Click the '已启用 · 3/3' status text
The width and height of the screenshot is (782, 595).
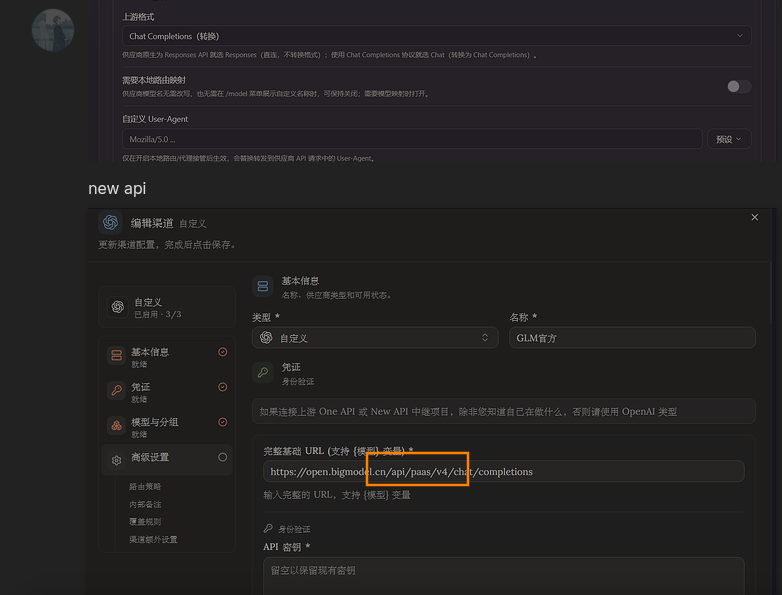tap(158, 314)
